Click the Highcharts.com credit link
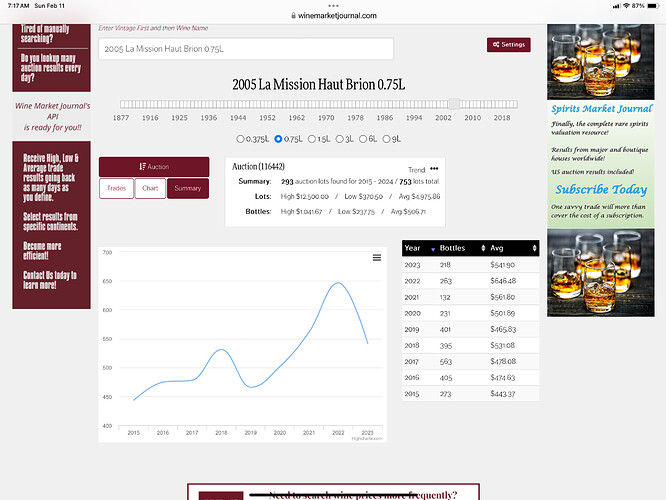Image resolution: width=666 pixels, height=500 pixels. tap(367, 438)
